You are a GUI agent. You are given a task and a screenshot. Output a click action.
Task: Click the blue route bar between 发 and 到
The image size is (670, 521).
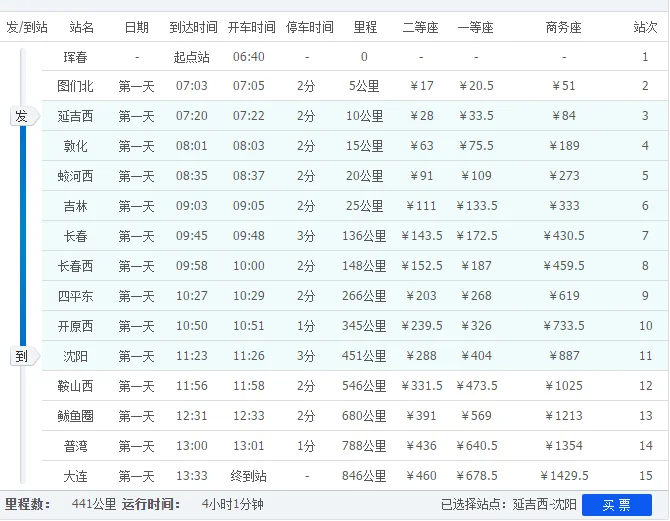(23, 236)
